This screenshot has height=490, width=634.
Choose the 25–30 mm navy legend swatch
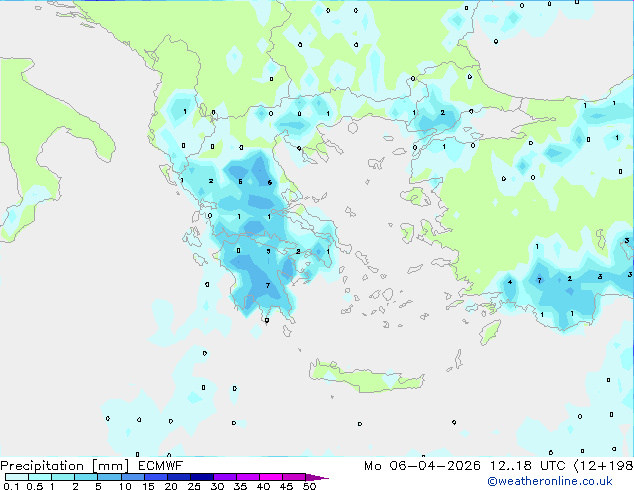tap(201, 477)
